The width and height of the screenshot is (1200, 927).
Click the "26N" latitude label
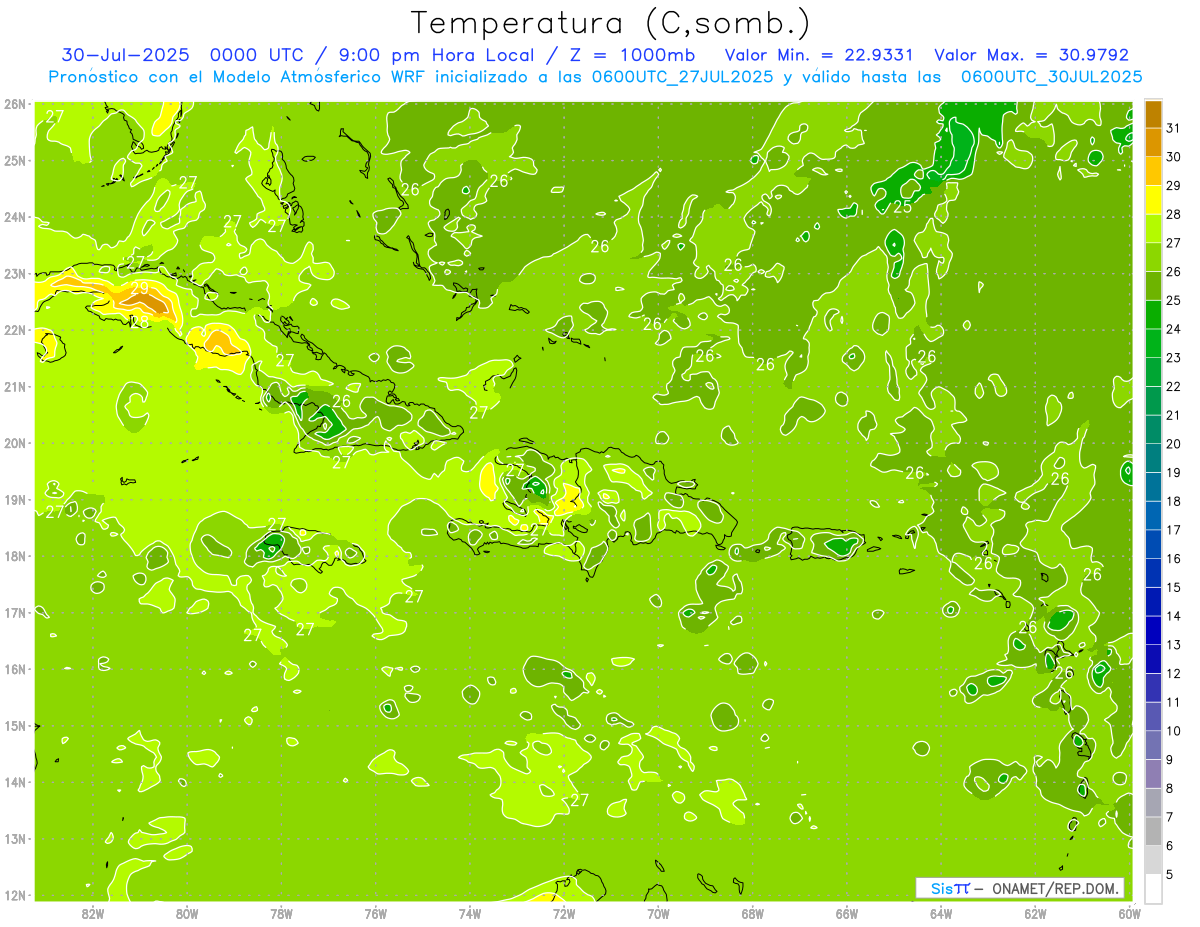[x=15, y=104]
